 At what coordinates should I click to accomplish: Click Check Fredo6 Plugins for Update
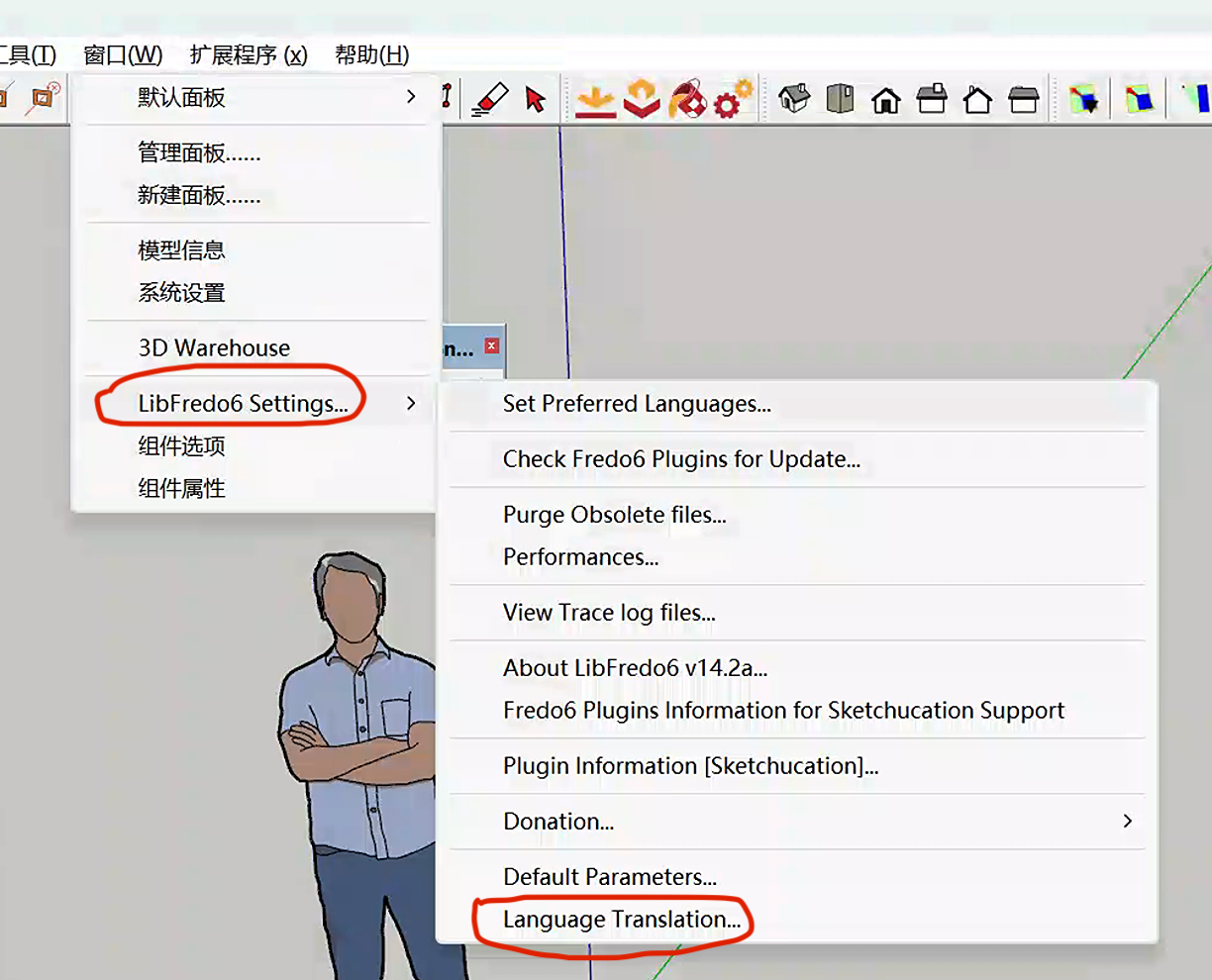(x=680, y=459)
